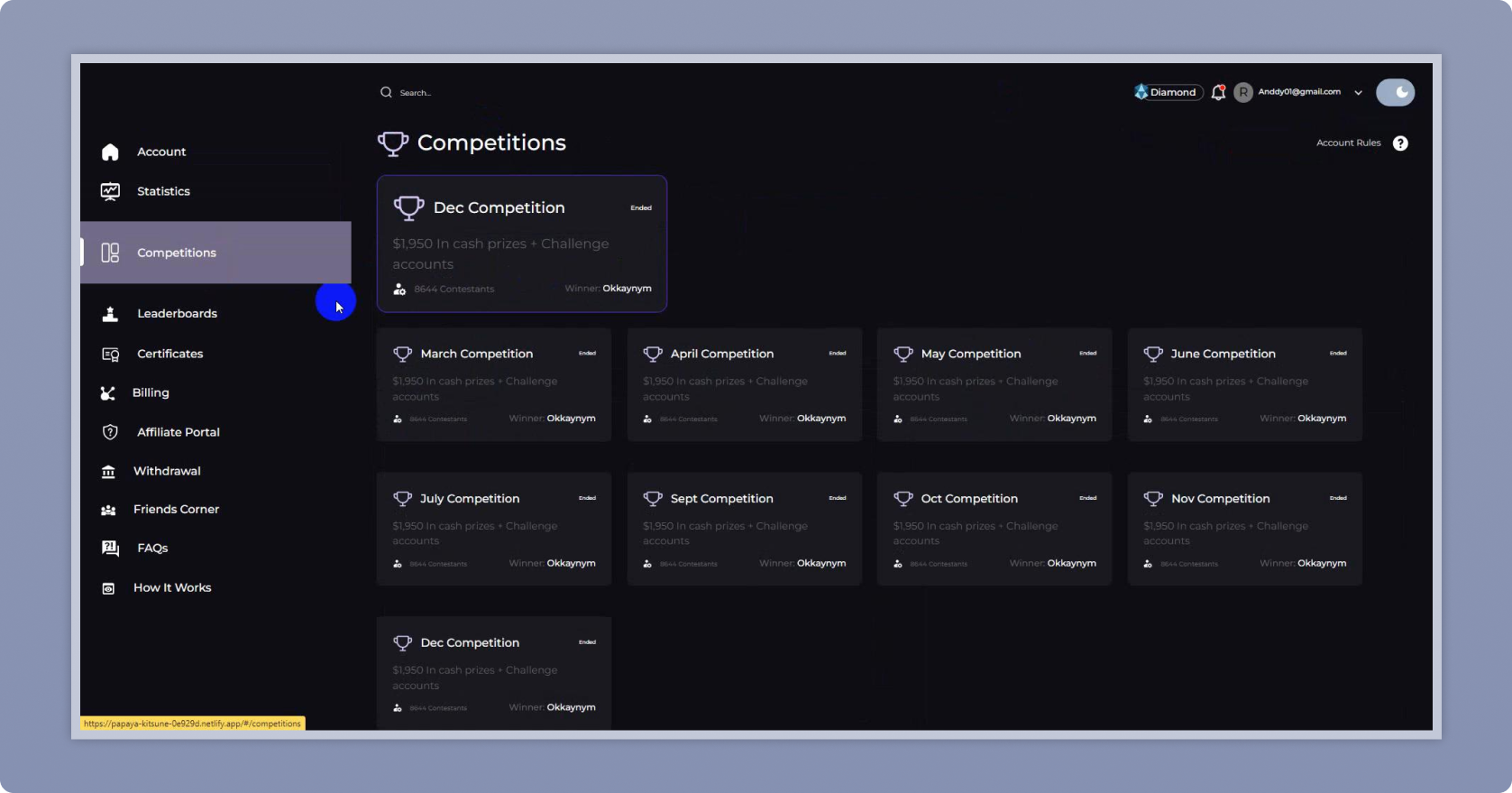Click the Friends Corner people icon
This screenshot has height=793, width=1512.
(108, 510)
